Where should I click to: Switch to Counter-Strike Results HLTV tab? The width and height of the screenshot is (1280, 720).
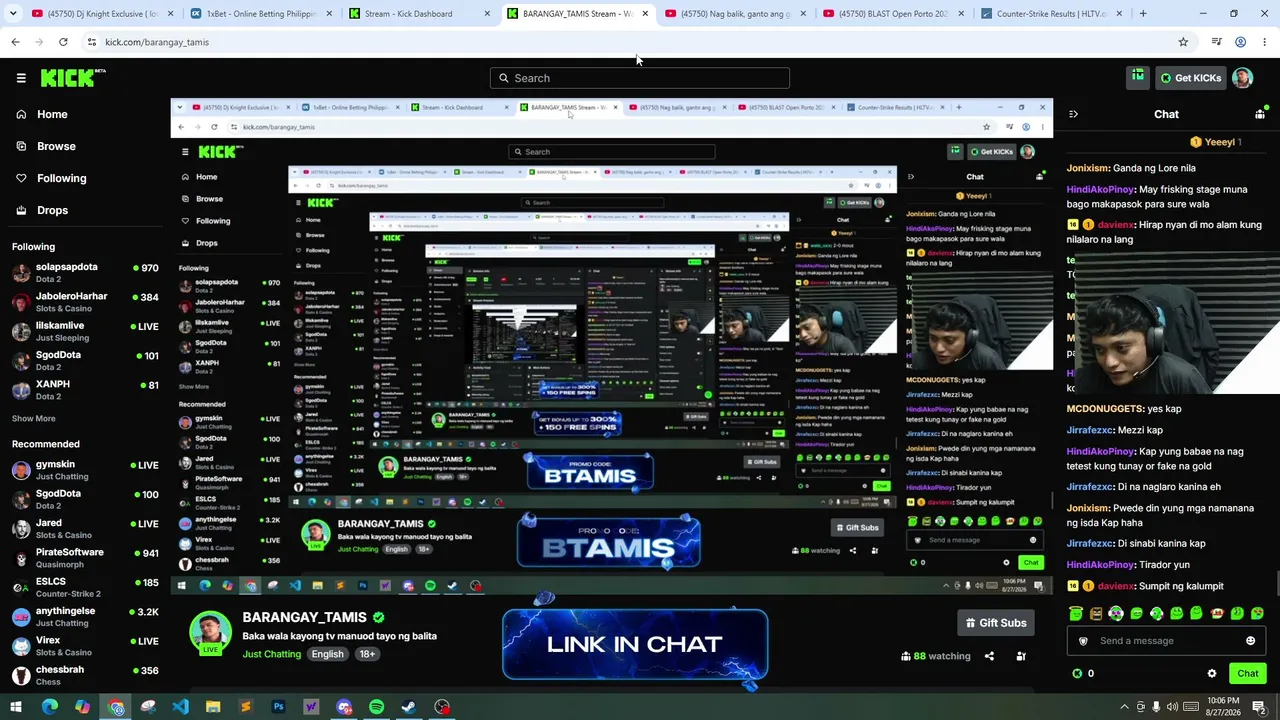1052,14
